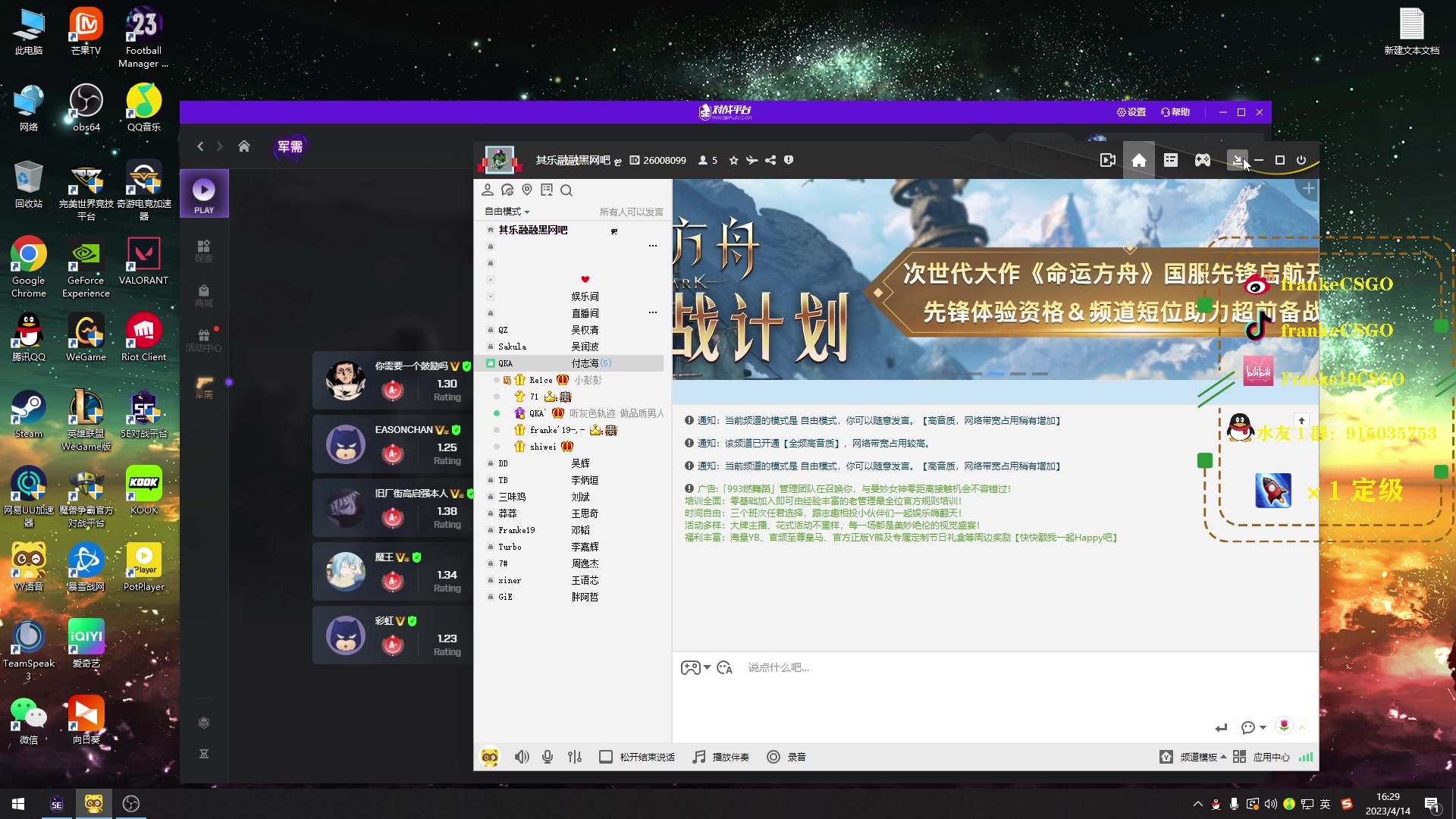Screen dimensions: 1456x819
Task: Open the gamepad games icon in YY header
Action: pos(1203,160)
